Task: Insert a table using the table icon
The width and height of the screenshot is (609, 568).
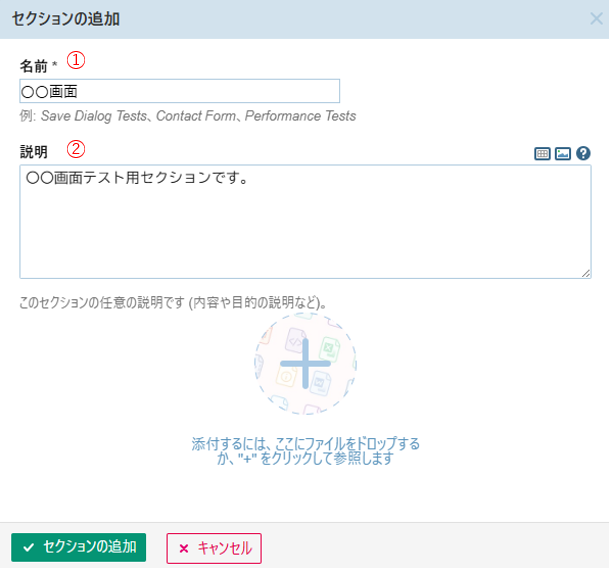Action: click(542, 154)
